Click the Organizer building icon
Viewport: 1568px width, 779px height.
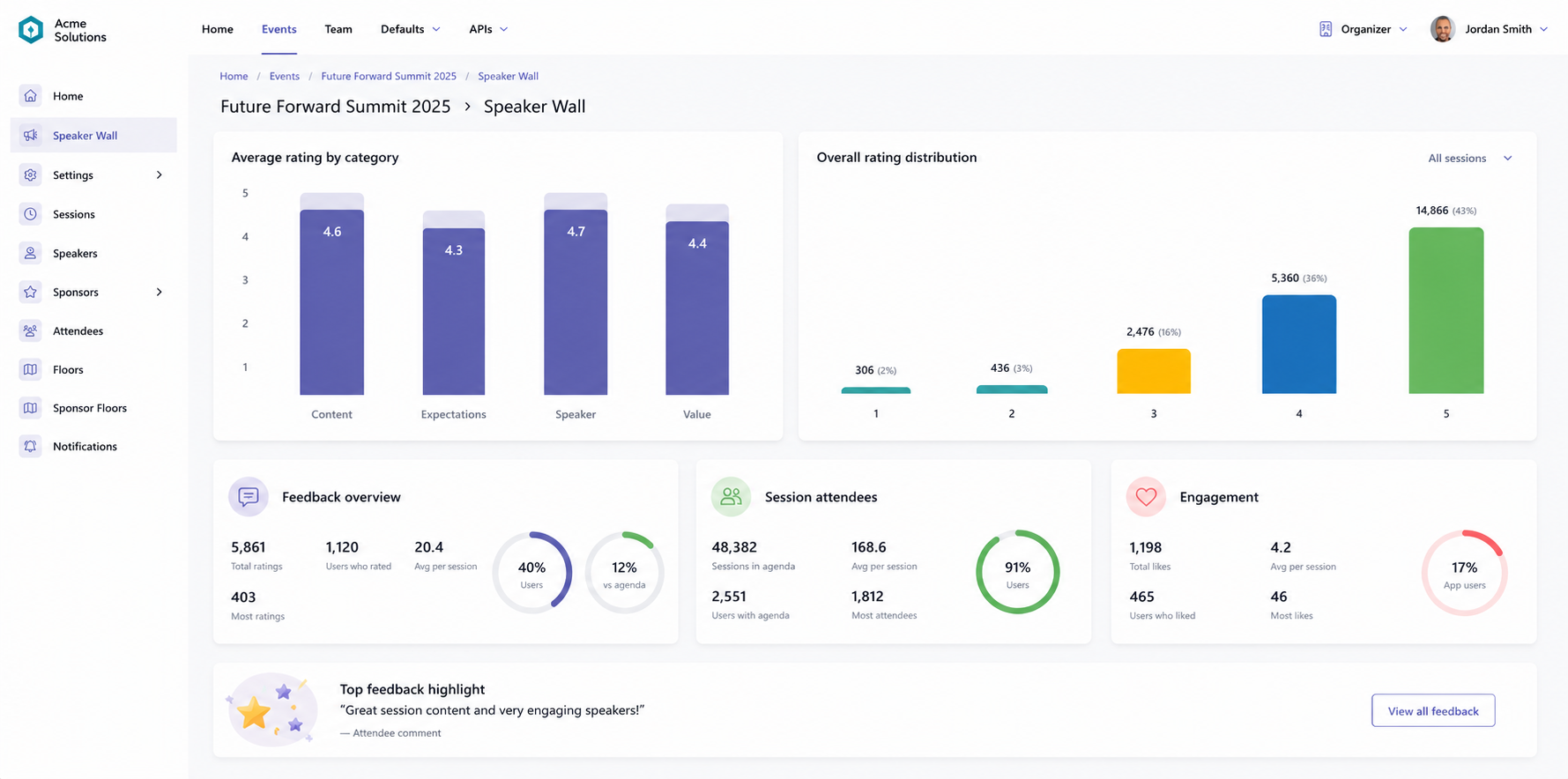point(1326,29)
